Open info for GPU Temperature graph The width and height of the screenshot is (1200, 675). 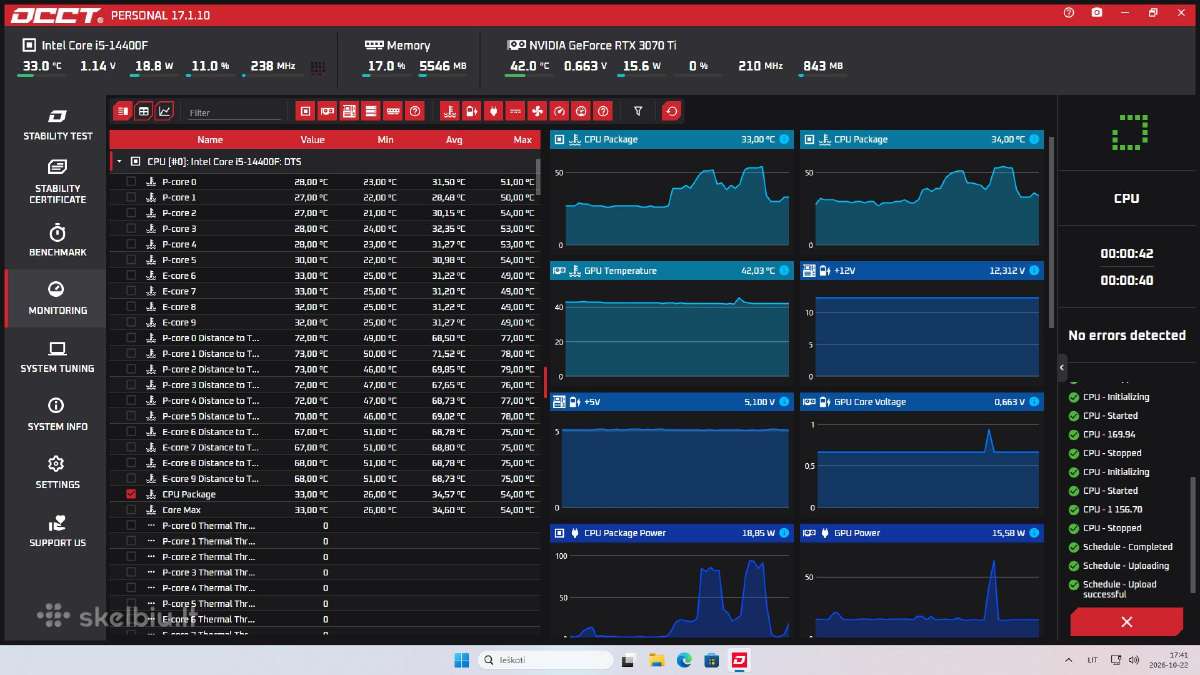(783, 271)
